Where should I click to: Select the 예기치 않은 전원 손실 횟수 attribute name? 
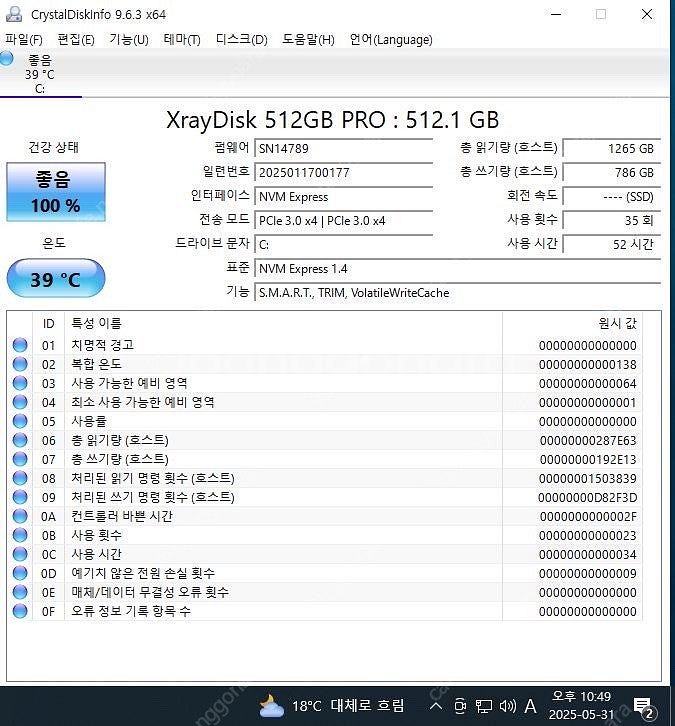[143, 573]
